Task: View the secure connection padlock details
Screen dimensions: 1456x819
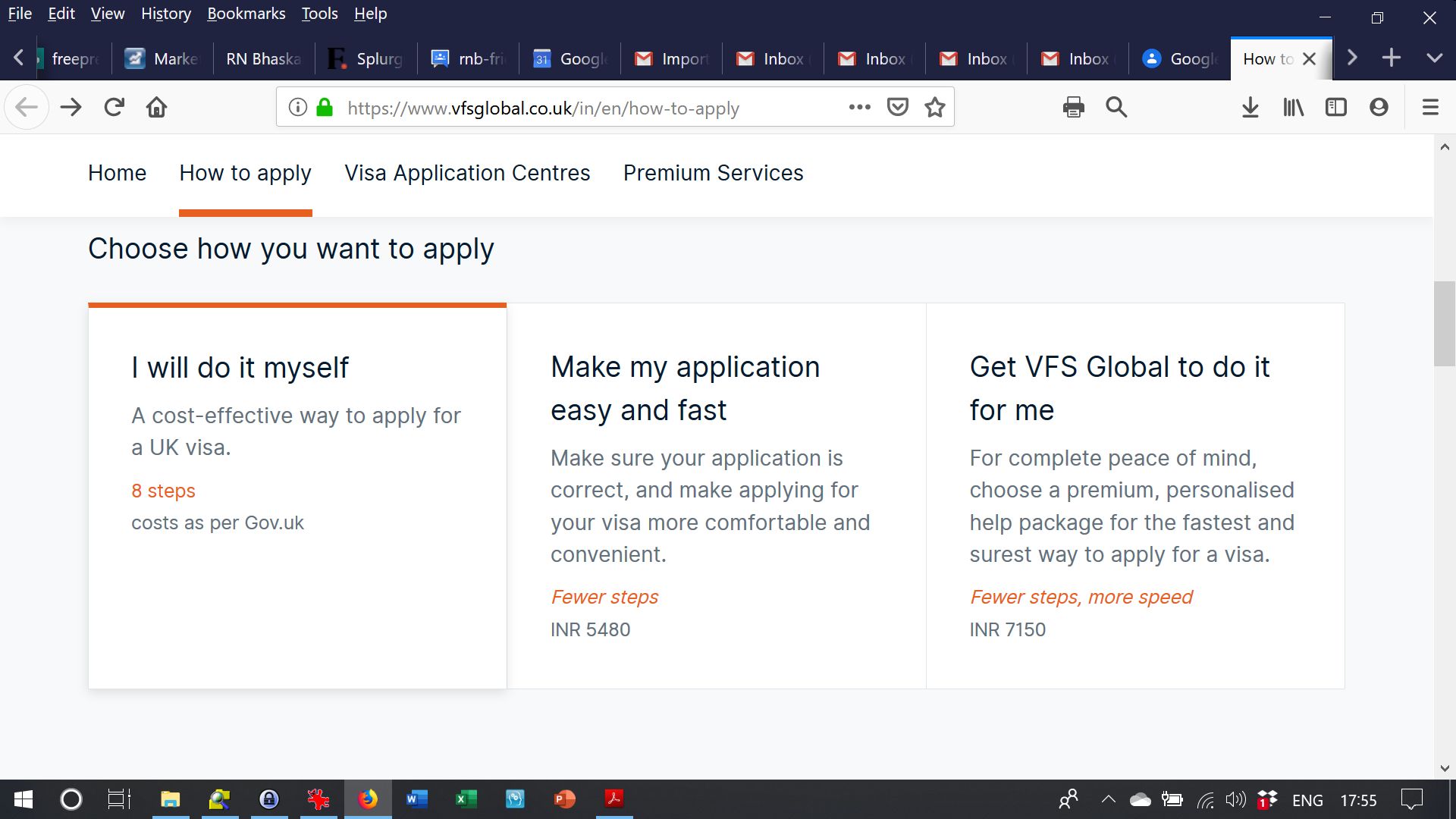Action: pyautogui.click(x=325, y=108)
